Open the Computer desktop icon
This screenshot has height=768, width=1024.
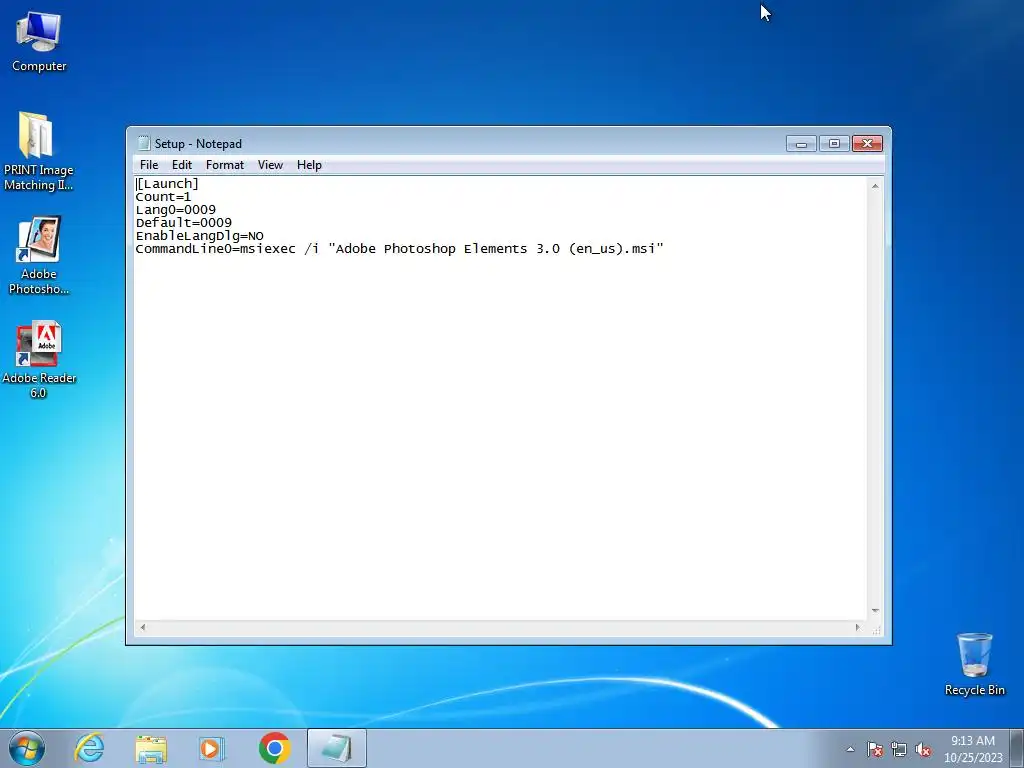(39, 41)
